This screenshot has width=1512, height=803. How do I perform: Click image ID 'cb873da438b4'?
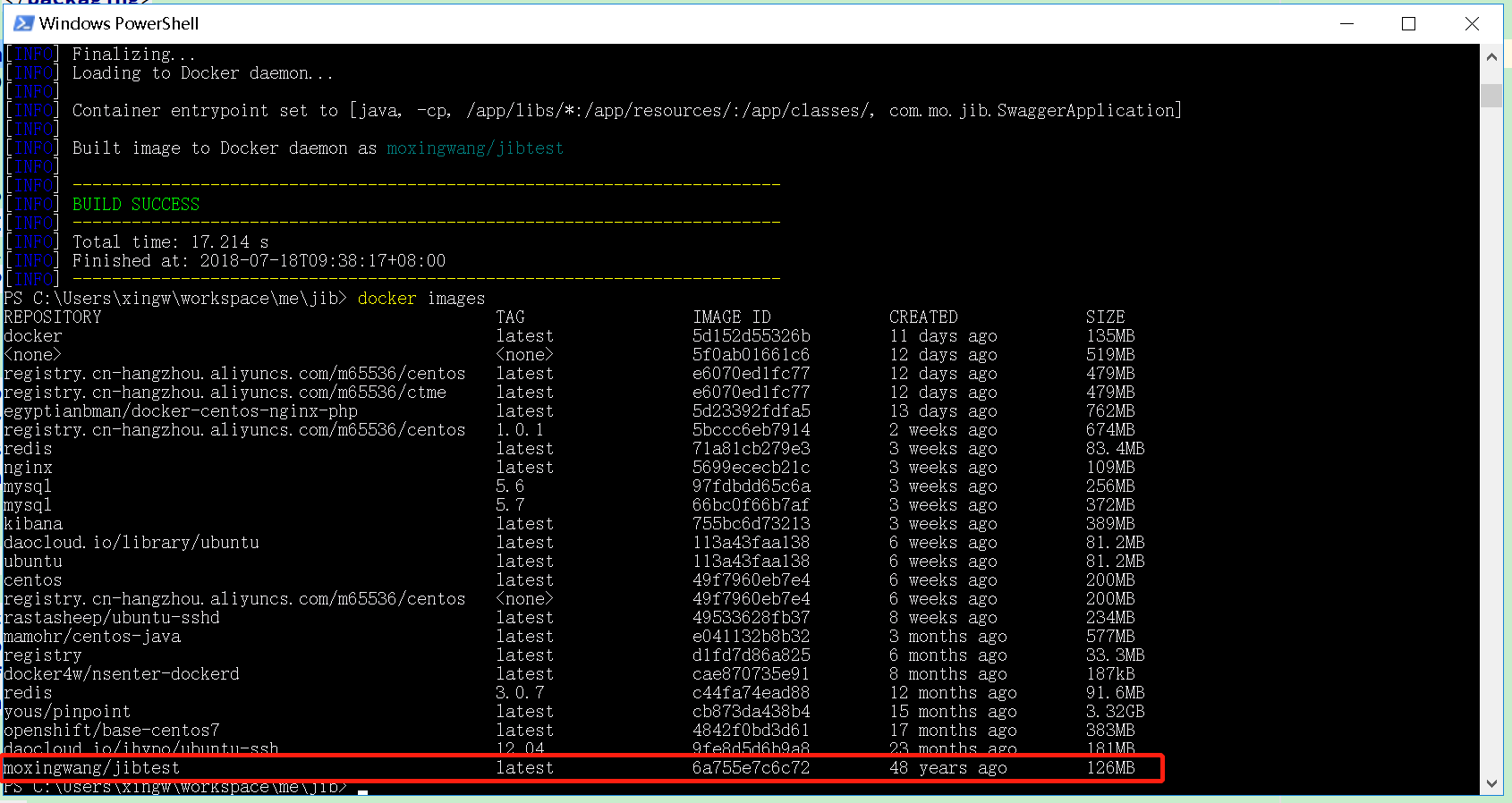(x=752, y=712)
